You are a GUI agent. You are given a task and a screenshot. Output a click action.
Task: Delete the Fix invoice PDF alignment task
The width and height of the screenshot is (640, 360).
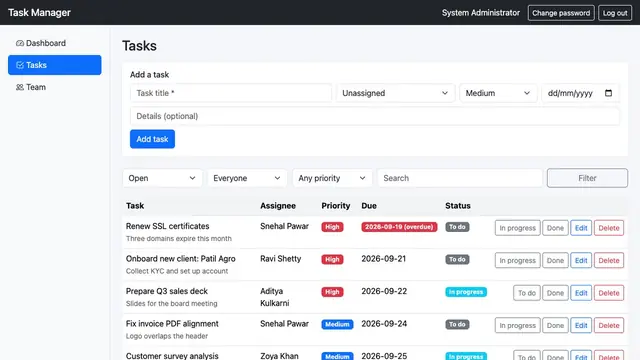click(x=609, y=325)
